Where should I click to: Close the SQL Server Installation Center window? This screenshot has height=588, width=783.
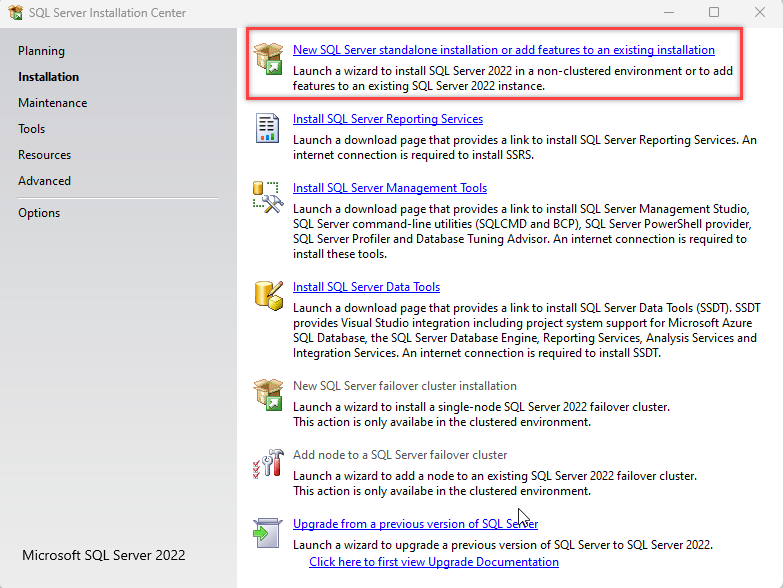click(760, 12)
